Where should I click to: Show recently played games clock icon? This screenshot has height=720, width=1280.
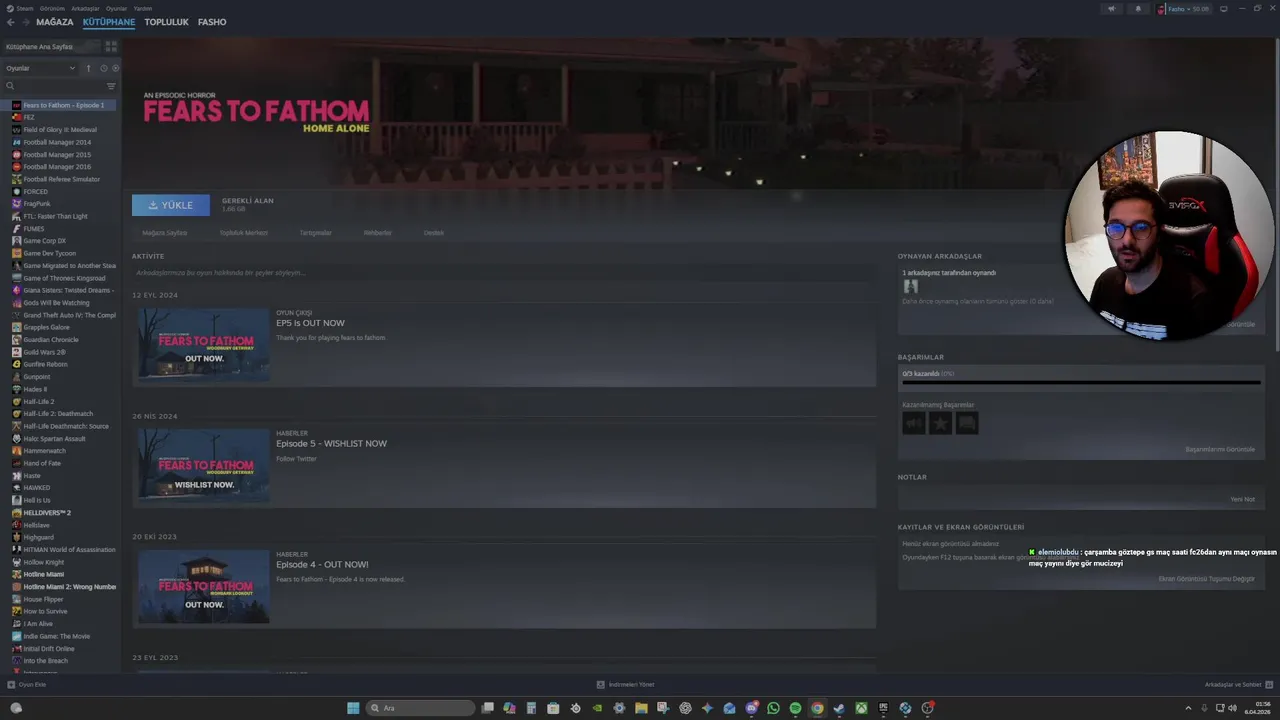click(103, 68)
